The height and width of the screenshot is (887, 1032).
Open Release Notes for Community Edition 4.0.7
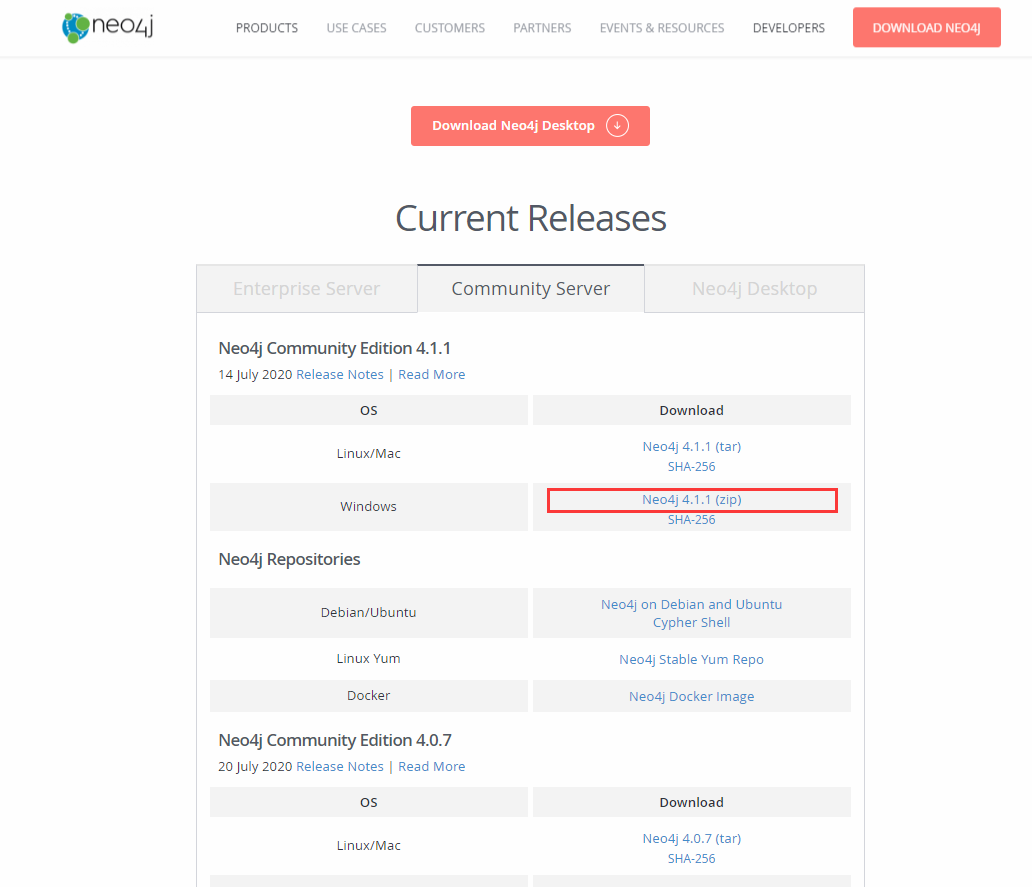340,767
